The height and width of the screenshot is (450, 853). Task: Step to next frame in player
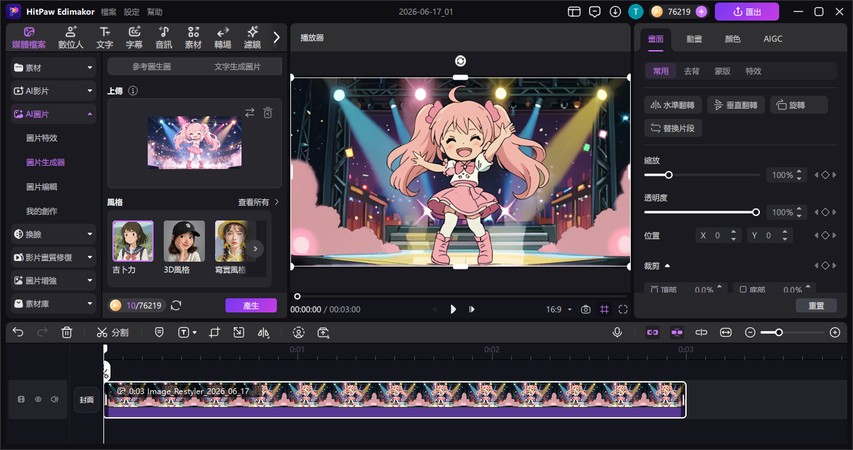pos(472,309)
